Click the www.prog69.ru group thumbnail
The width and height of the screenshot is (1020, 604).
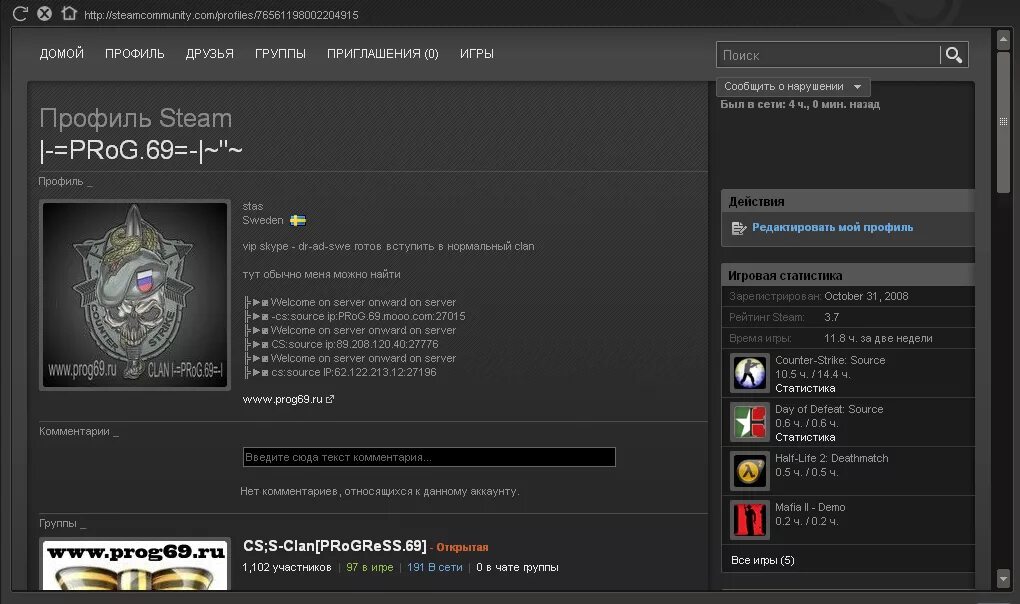(135, 564)
